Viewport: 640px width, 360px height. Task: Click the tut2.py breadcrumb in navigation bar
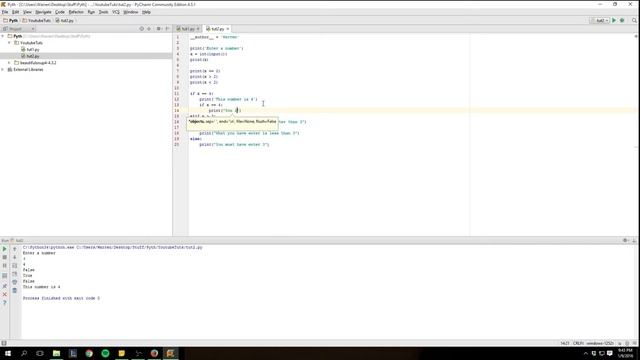[64, 20]
